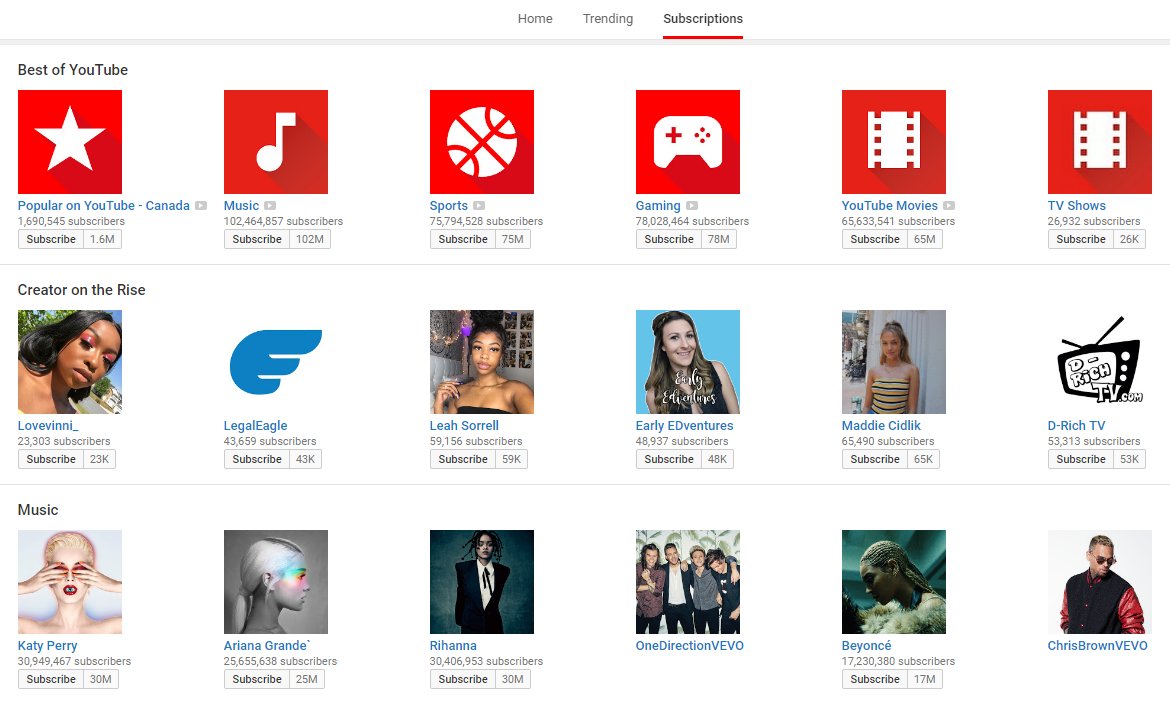1170x702 pixels.
Task: Subscribe to Beyoncé
Action: pos(875,680)
